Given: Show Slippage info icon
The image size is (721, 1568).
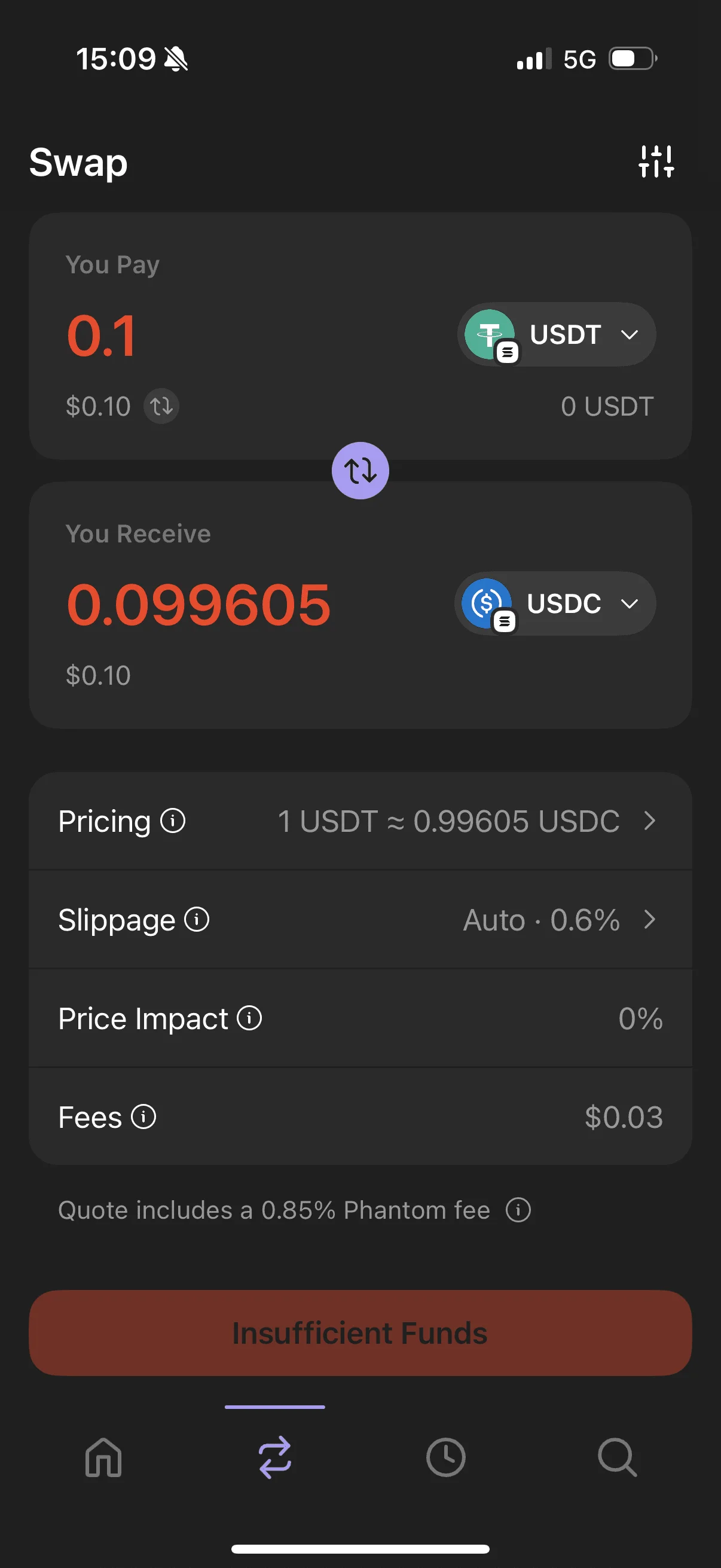Looking at the screenshot, I should (x=197, y=919).
